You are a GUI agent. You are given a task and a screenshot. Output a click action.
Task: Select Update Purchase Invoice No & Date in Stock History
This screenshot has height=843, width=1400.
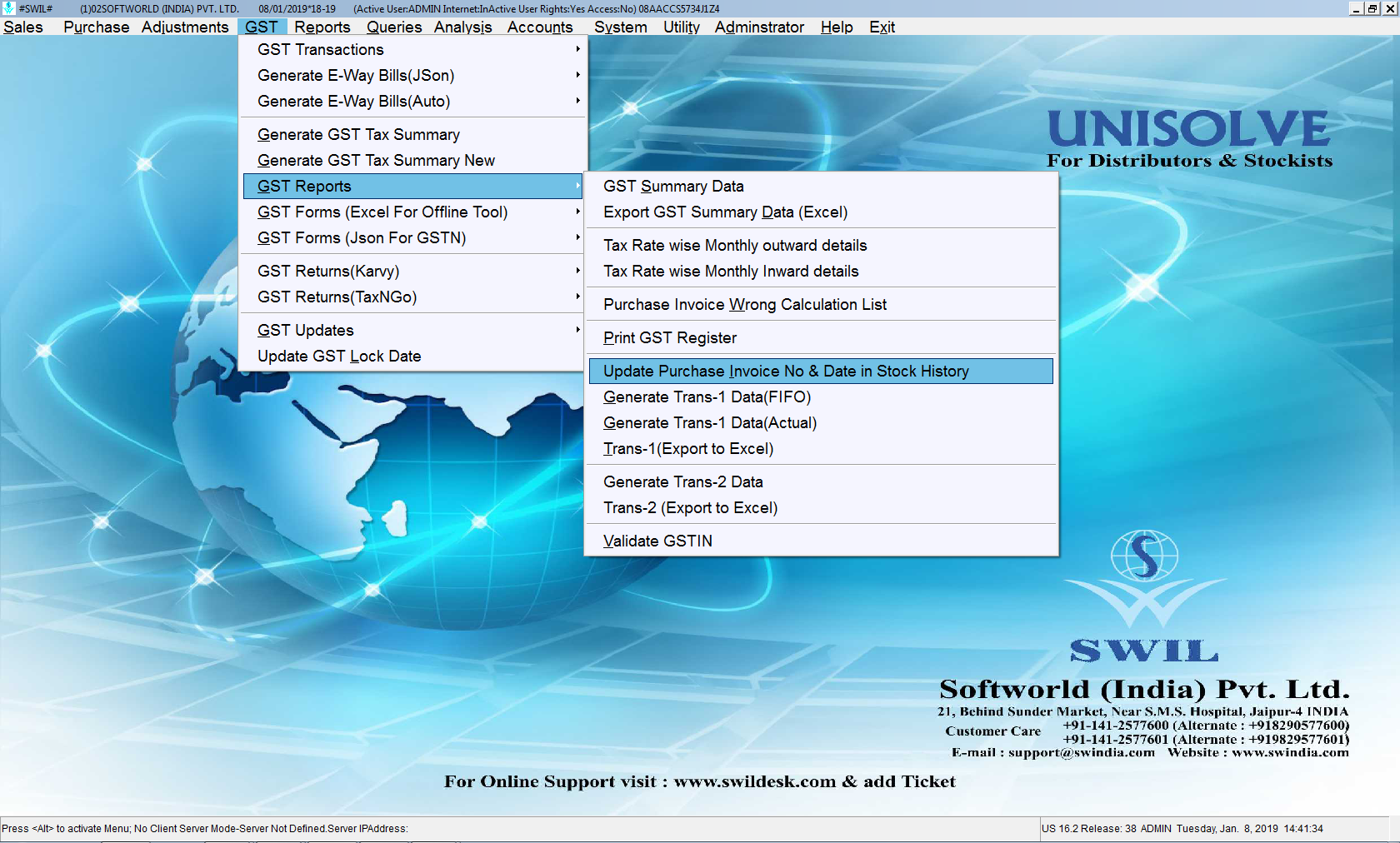(821, 372)
